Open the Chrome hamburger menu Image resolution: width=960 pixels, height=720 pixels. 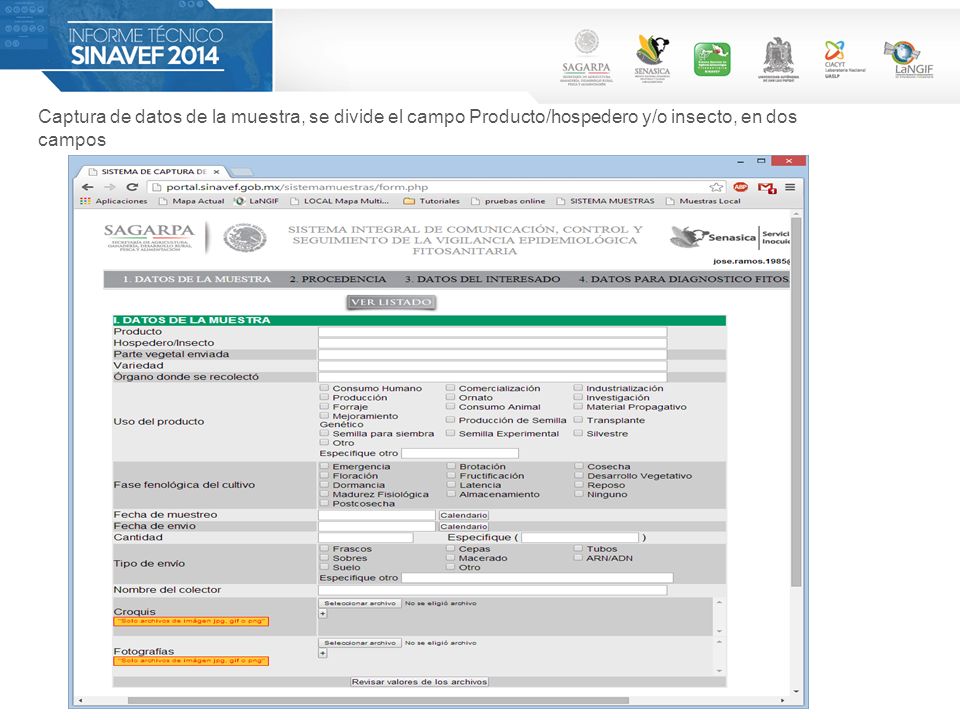point(790,187)
